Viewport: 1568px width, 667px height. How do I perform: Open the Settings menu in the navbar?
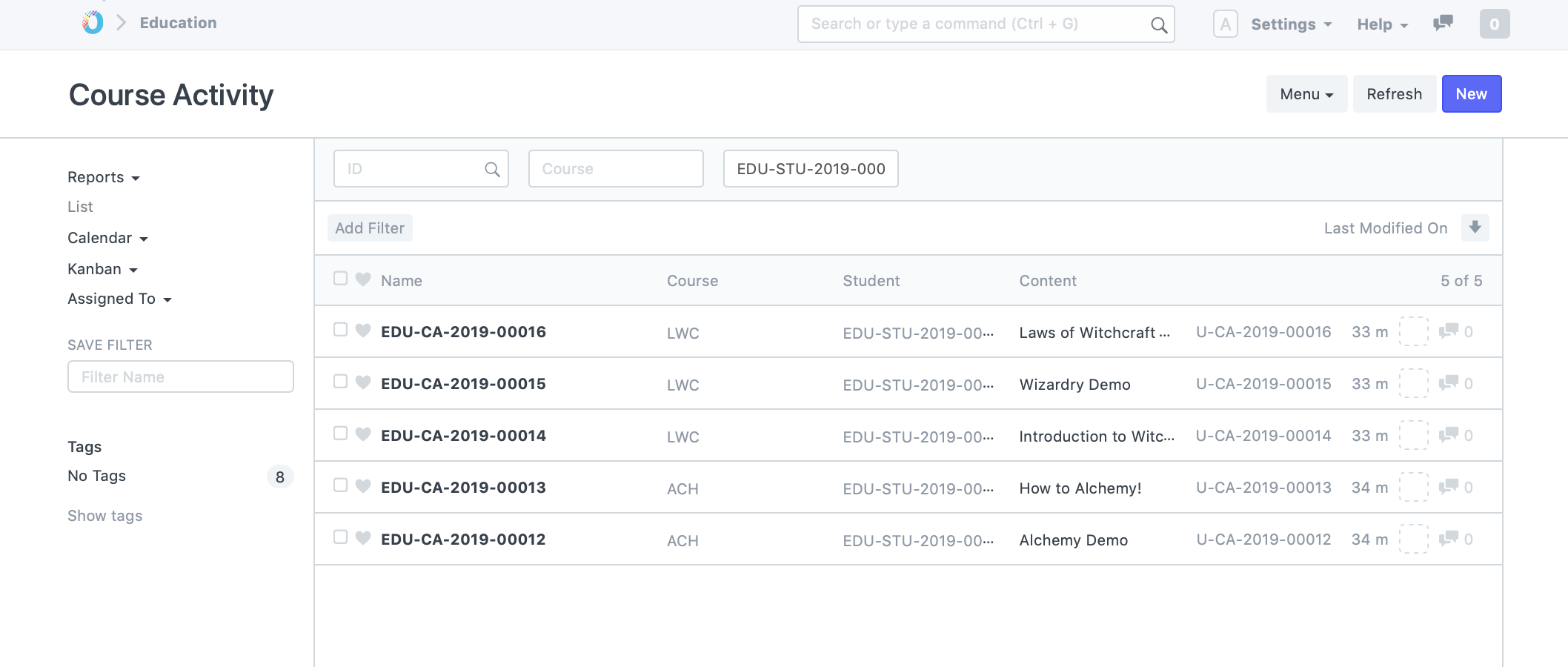[x=1291, y=24]
